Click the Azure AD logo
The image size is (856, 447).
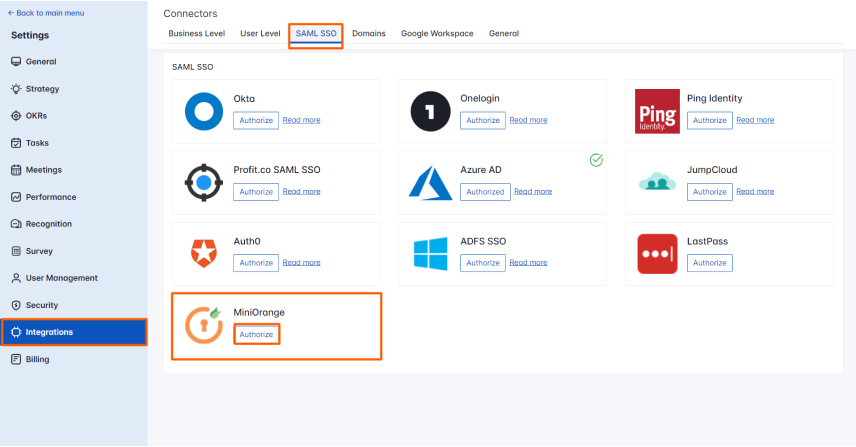[x=430, y=183]
